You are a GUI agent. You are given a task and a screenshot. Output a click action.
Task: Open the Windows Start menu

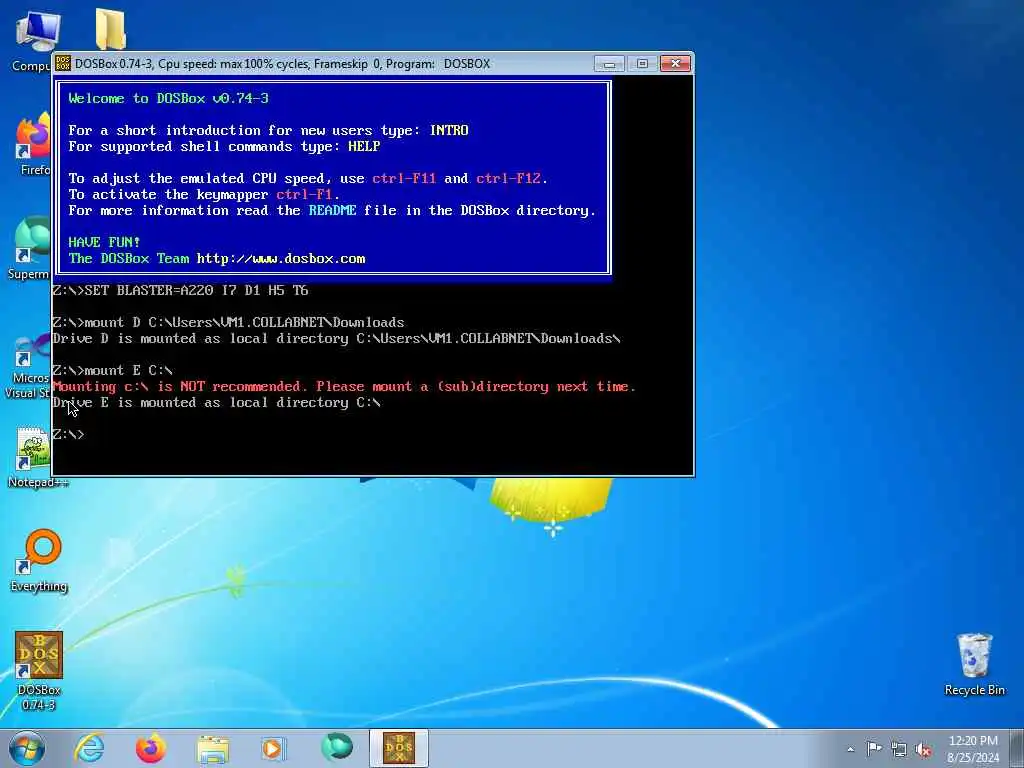27,748
